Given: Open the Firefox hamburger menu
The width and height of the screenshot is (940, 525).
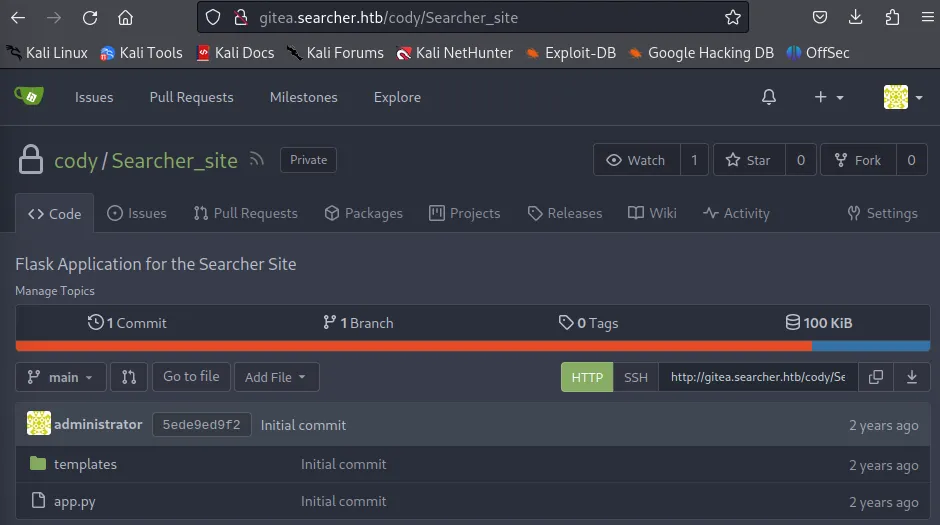Looking at the screenshot, I should click(927, 17).
